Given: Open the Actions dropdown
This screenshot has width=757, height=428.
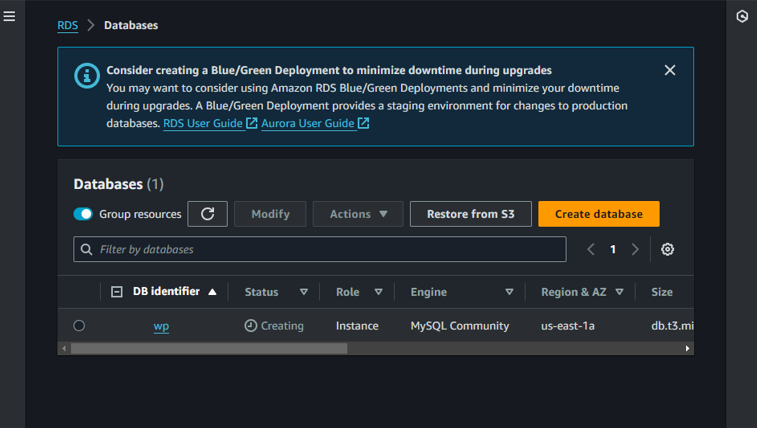Looking at the screenshot, I should click(x=358, y=214).
